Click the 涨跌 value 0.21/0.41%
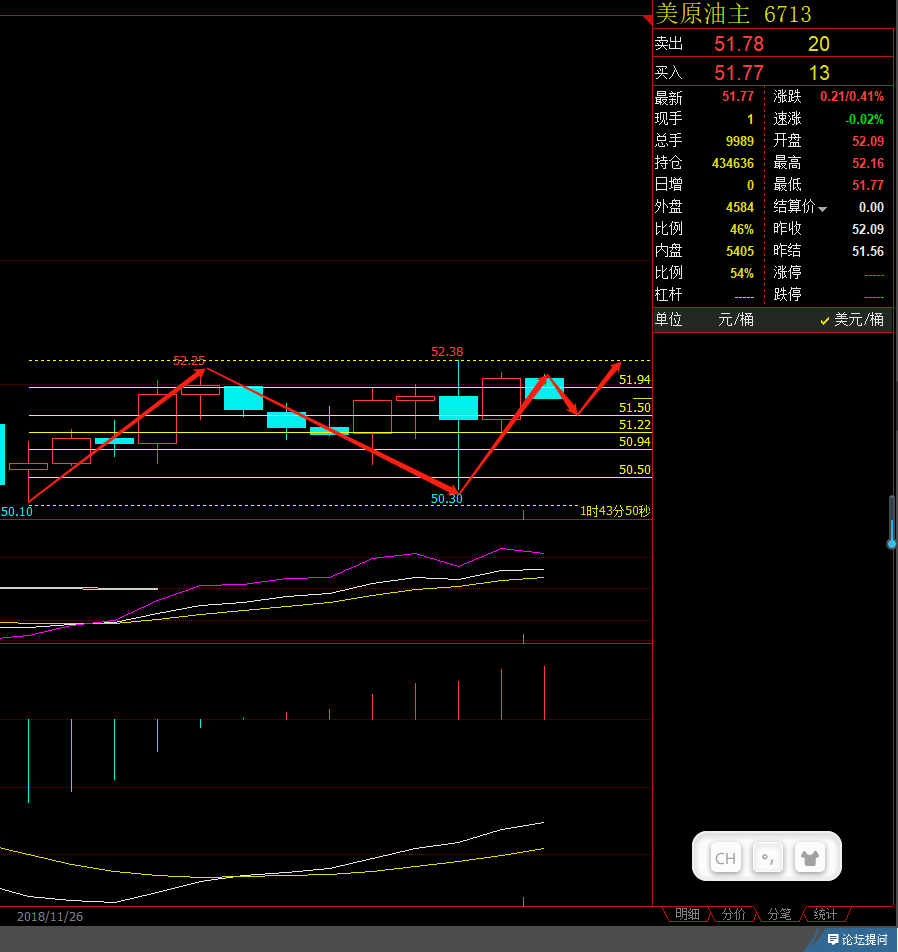This screenshot has width=898, height=952. click(x=852, y=97)
